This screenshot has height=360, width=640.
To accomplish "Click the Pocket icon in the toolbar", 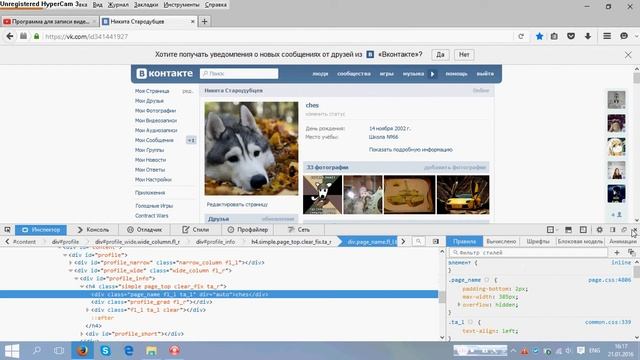I will (571, 36).
